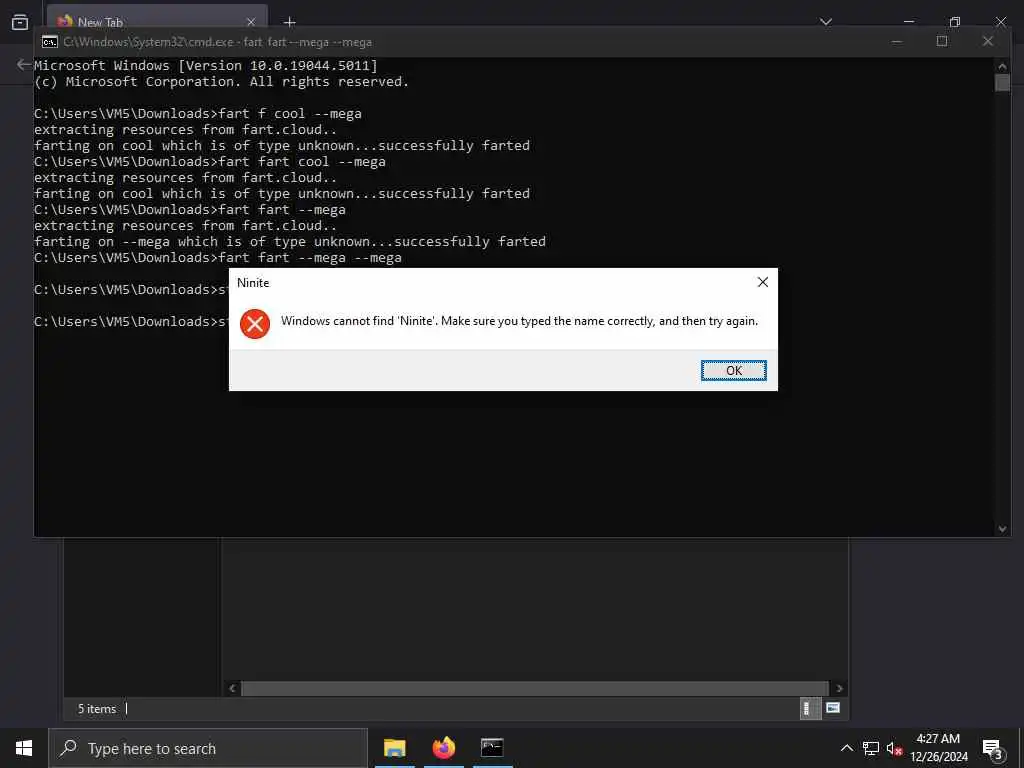Click the cmd.exe title bar icon
Image resolution: width=1024 pixels, height=768 pixels.
(49, 42)
